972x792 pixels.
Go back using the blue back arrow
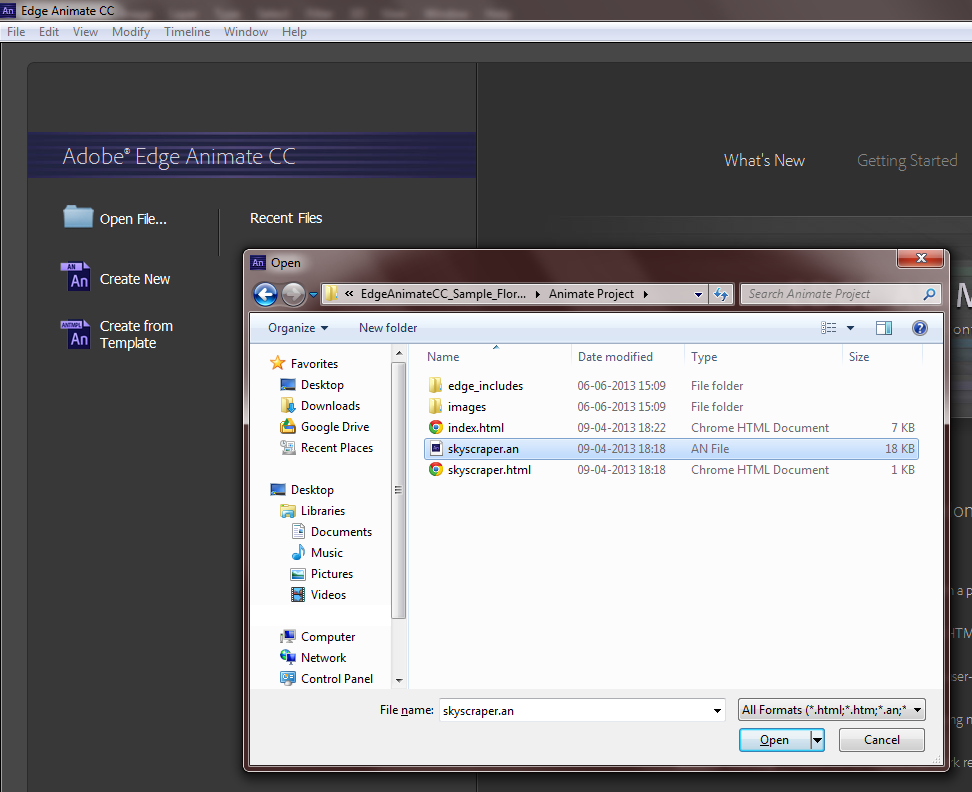(265, 294)
